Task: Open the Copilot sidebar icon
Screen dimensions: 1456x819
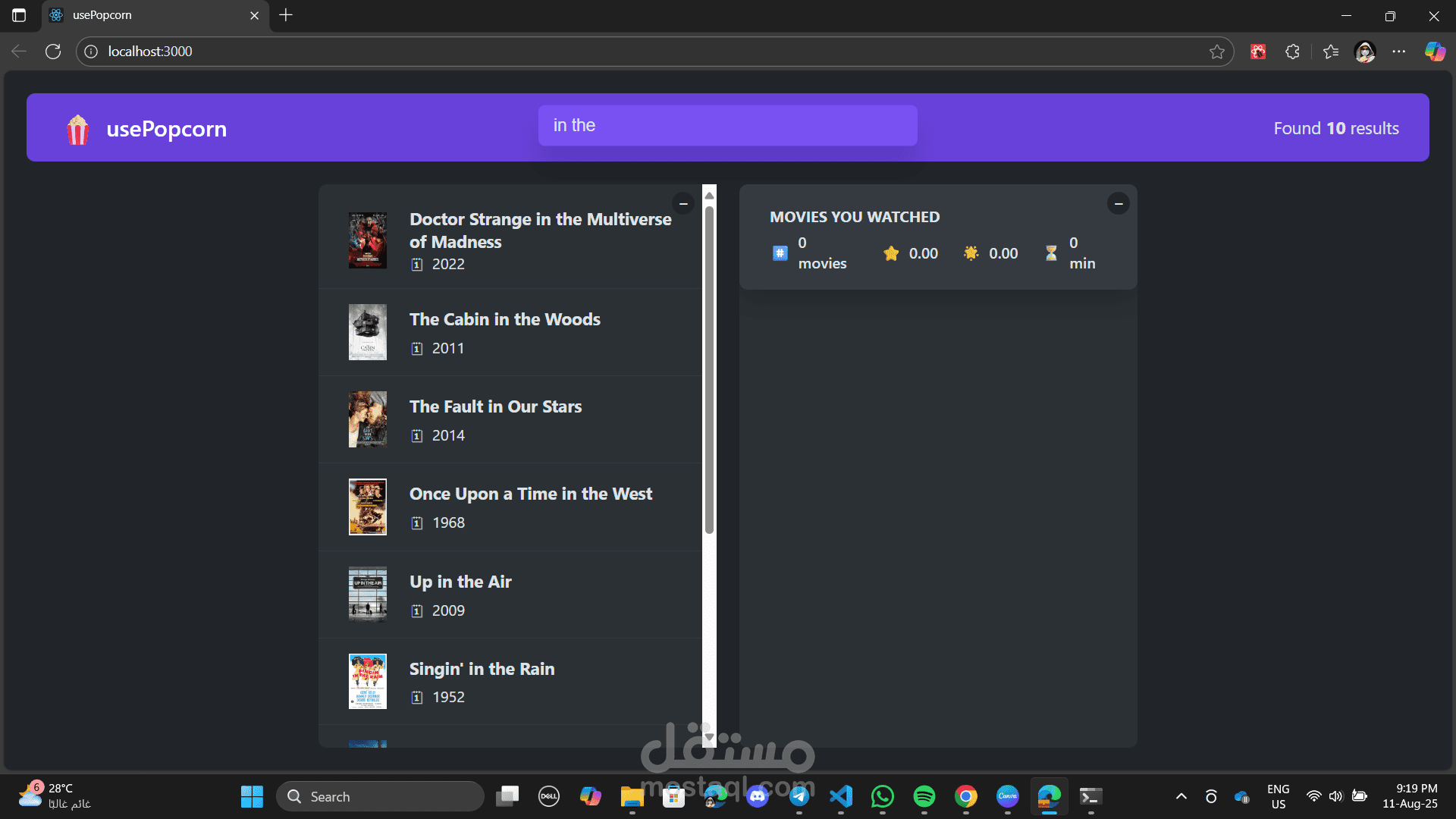Action: [1435, 52]
